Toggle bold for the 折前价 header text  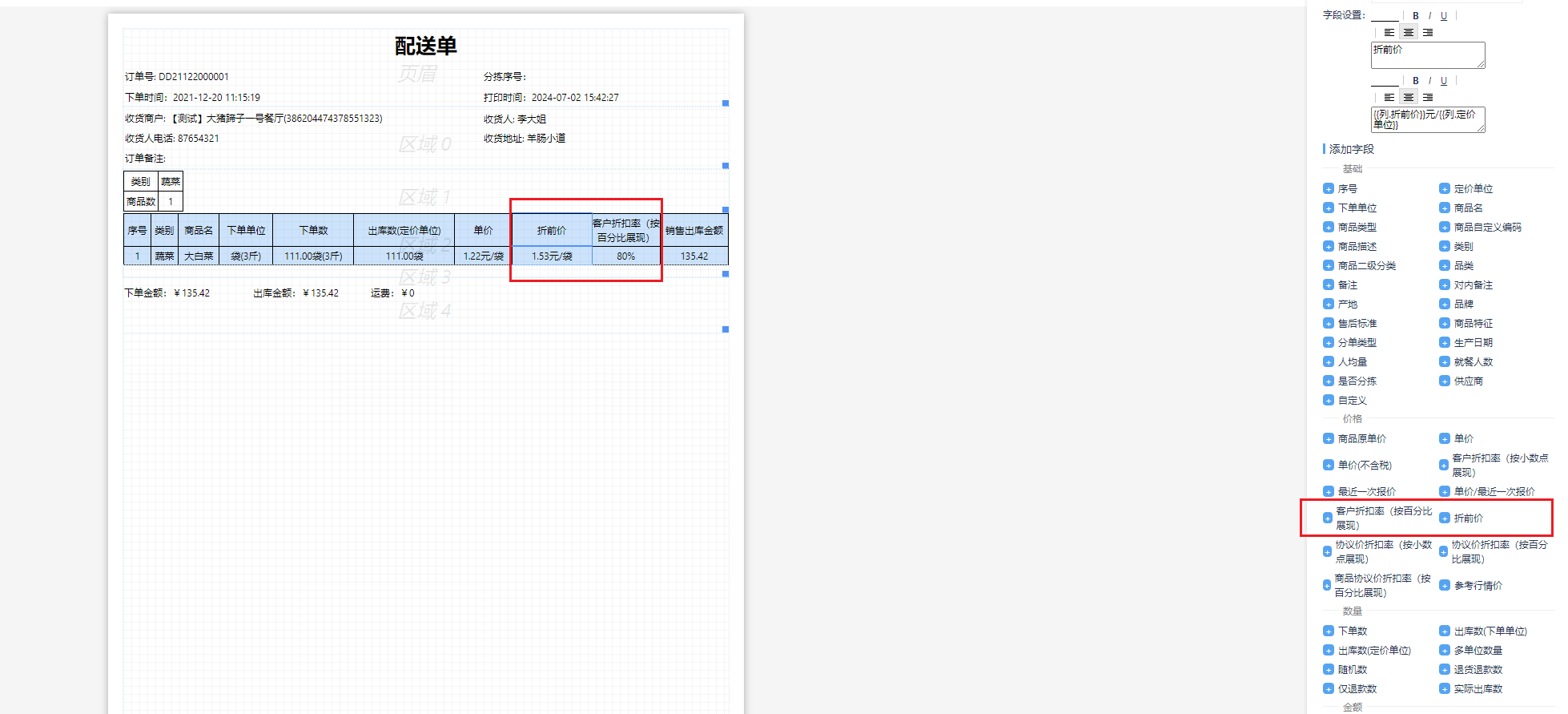1415,15
